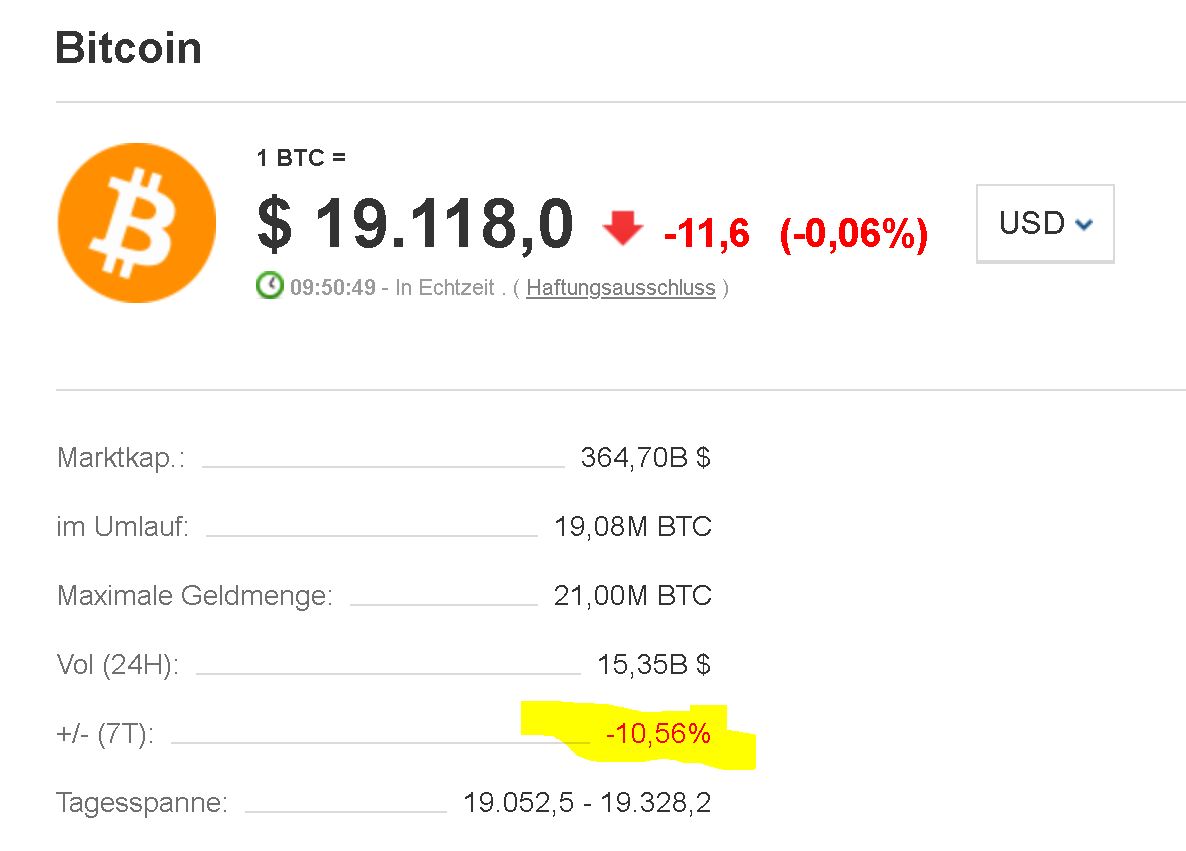
Task: Click the 364,70B $ market cap value
Action: pyautogui.click(x=645, y=458)
